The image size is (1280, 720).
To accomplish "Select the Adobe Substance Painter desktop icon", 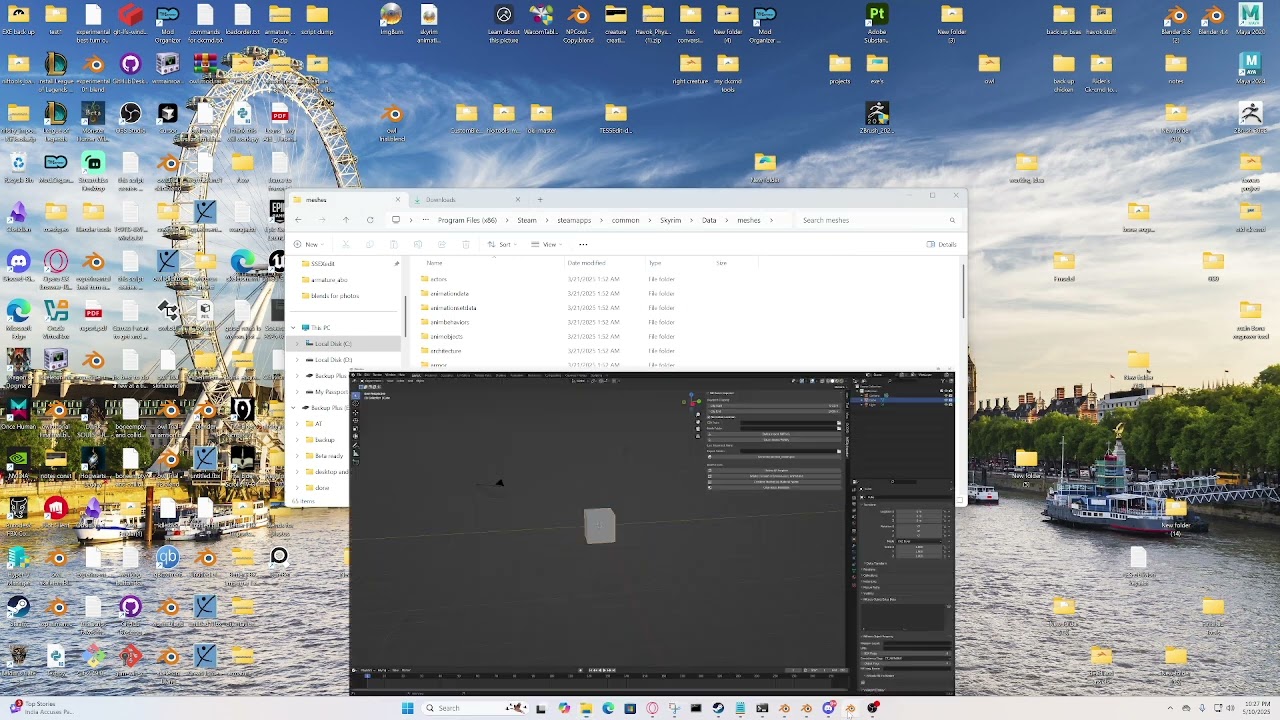I will click(877, 22).
